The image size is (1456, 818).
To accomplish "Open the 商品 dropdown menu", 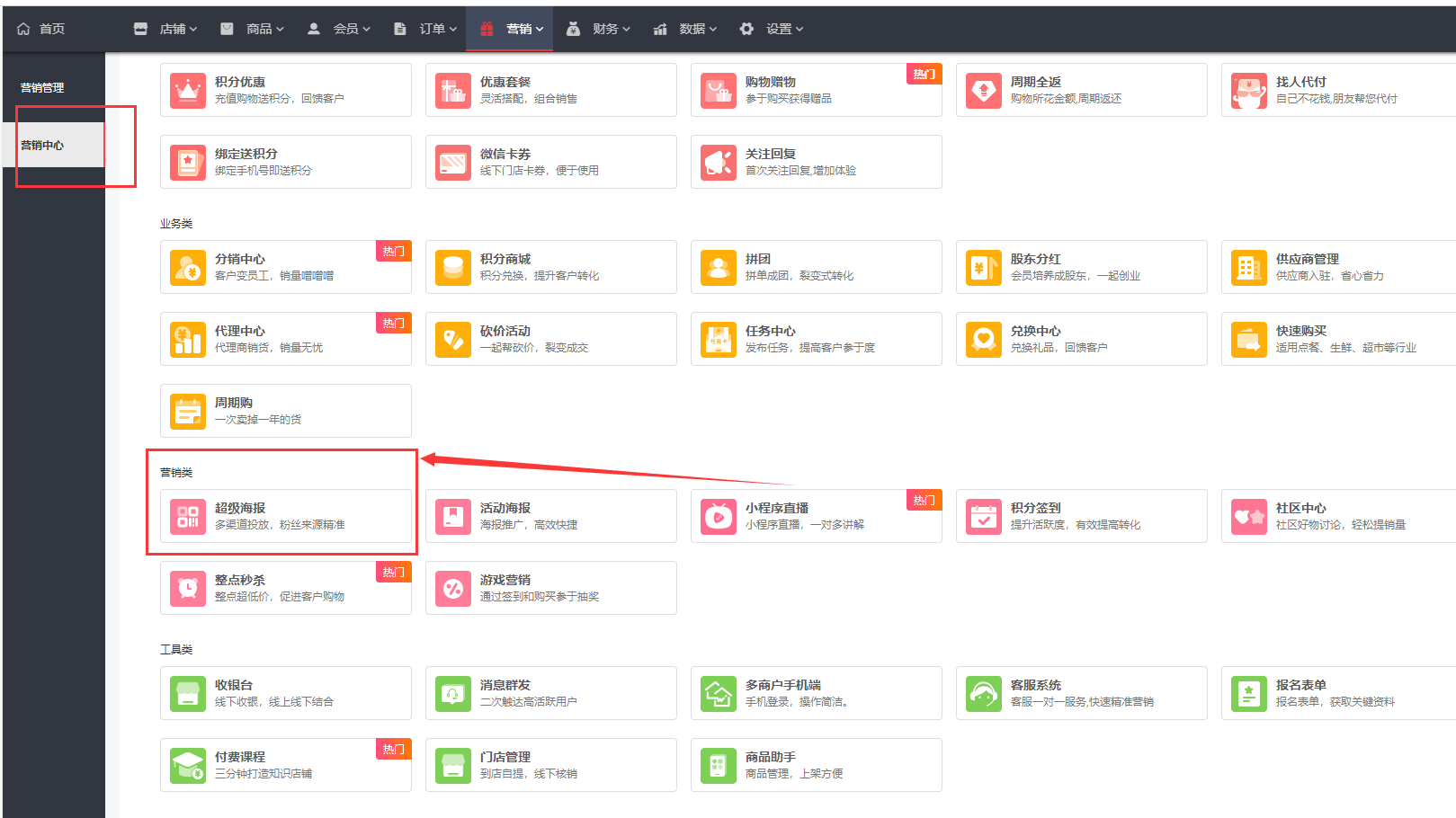I will [253, 29].
